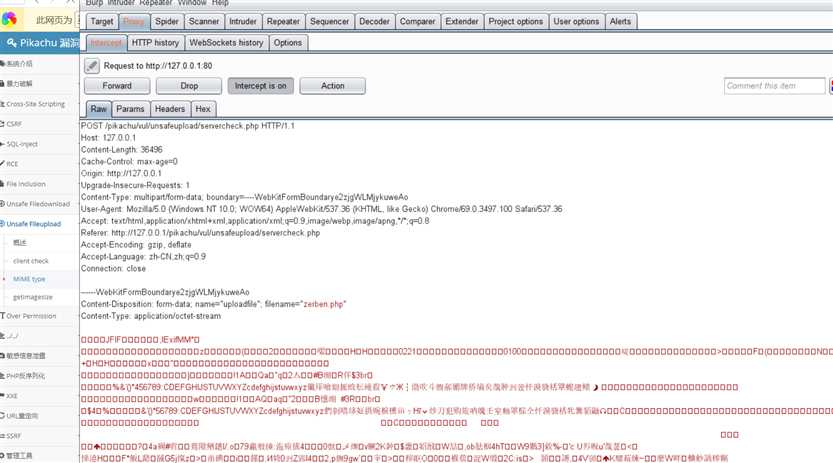Switch to the Headers view
Image resolution: width=833 pixels, height=463 pixels.
pos(170,109)
